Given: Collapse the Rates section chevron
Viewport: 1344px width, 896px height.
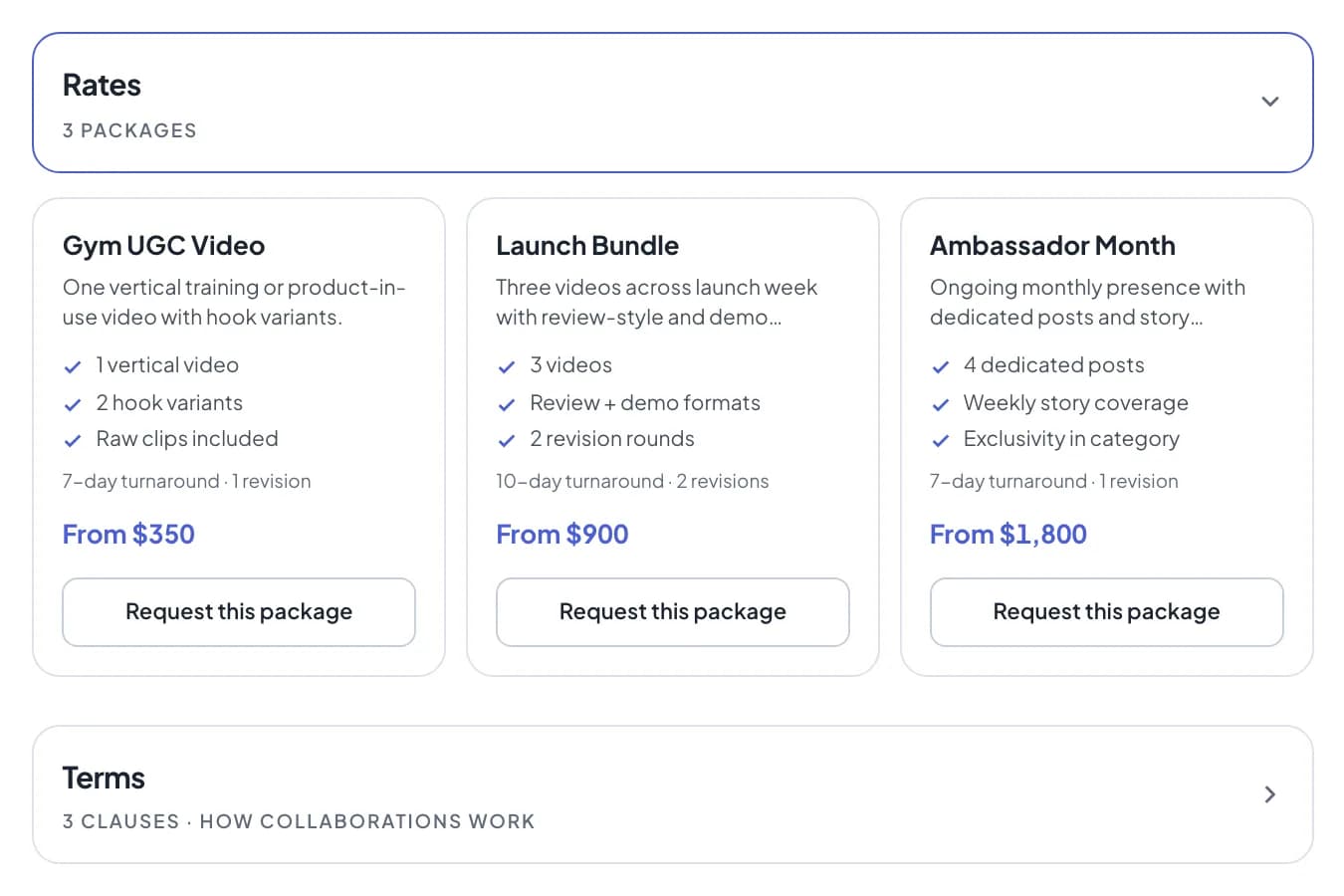Looking at the screenshot, I should [1269, 102].
